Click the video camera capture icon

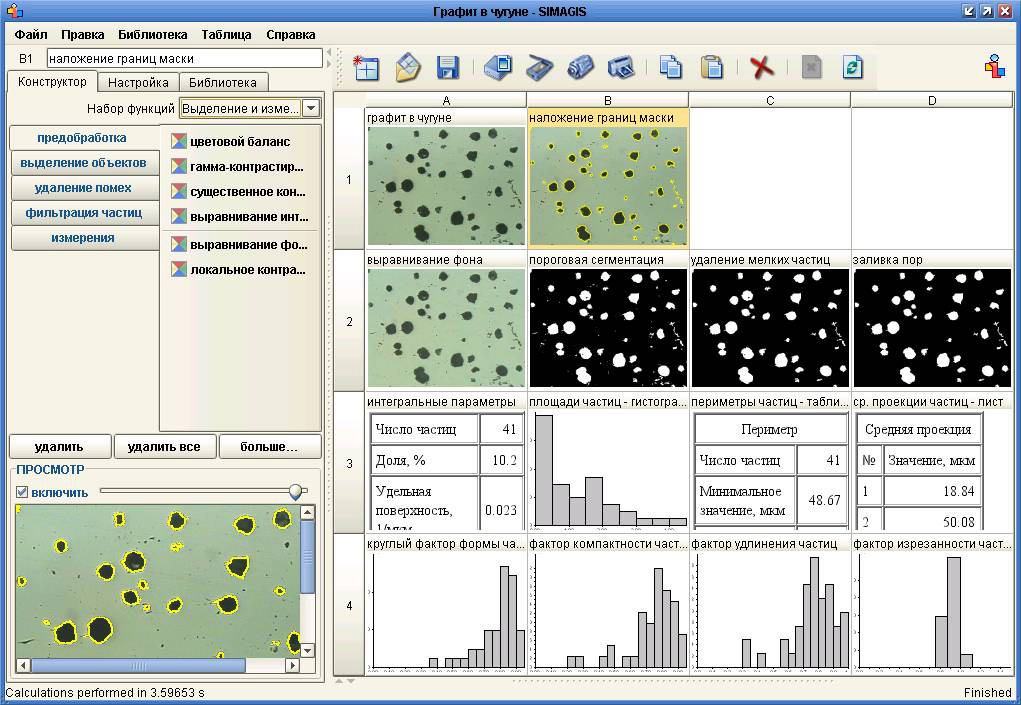click(580, 67)
